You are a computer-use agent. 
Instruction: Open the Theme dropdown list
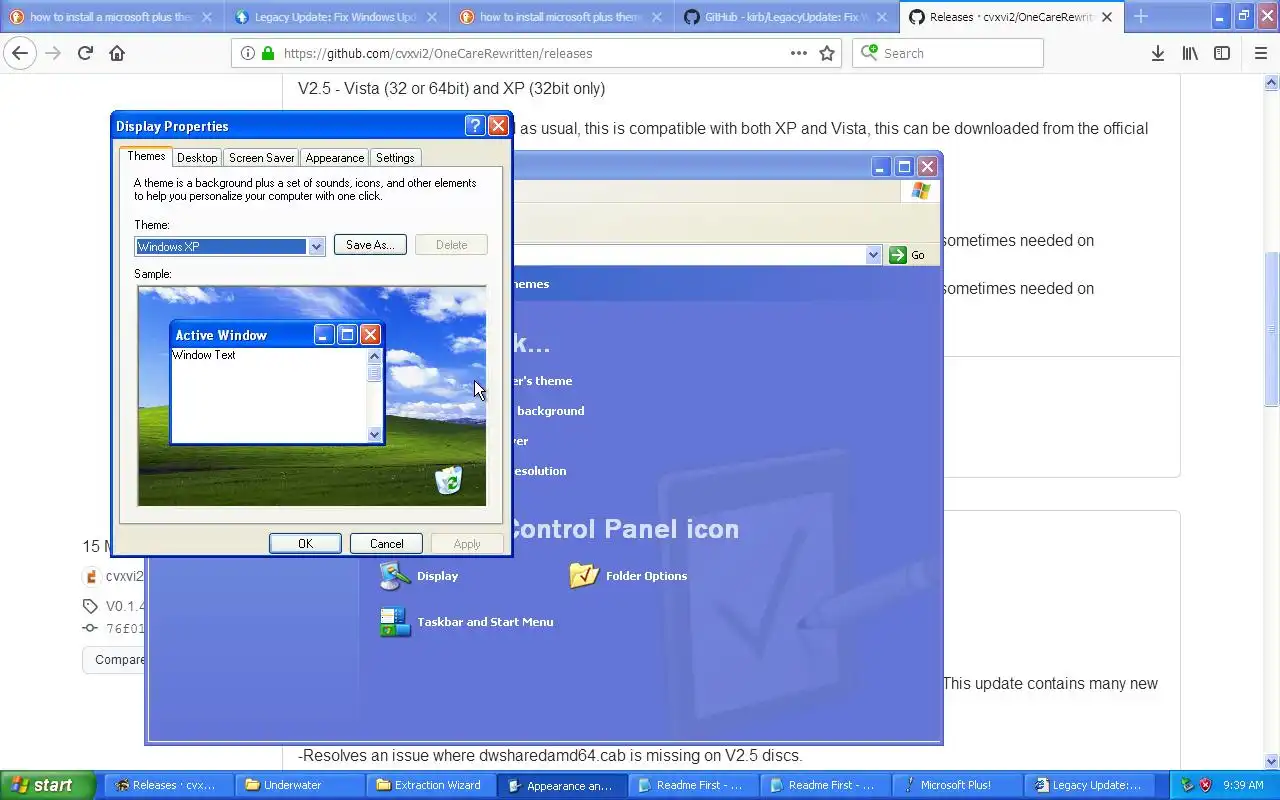(x=316, y=246)
